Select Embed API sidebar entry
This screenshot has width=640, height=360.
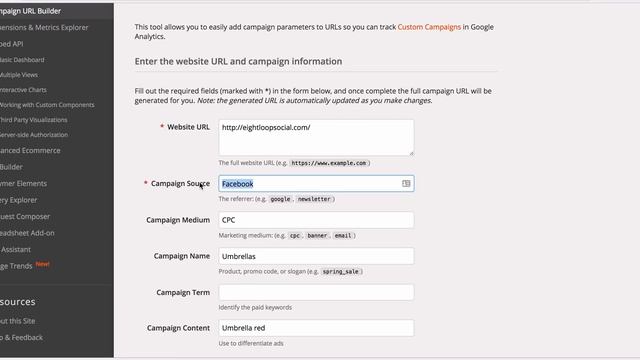tap(11, 44)
